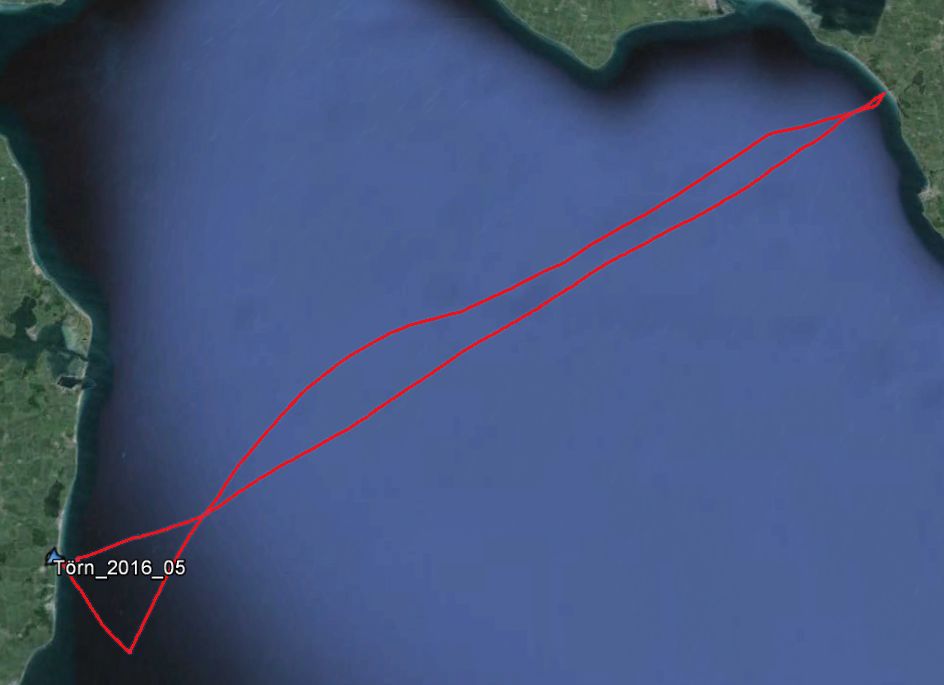Click the red track start point beside the placemark
The width and height of the screenshot is (944, 685).
click(76, 560)
